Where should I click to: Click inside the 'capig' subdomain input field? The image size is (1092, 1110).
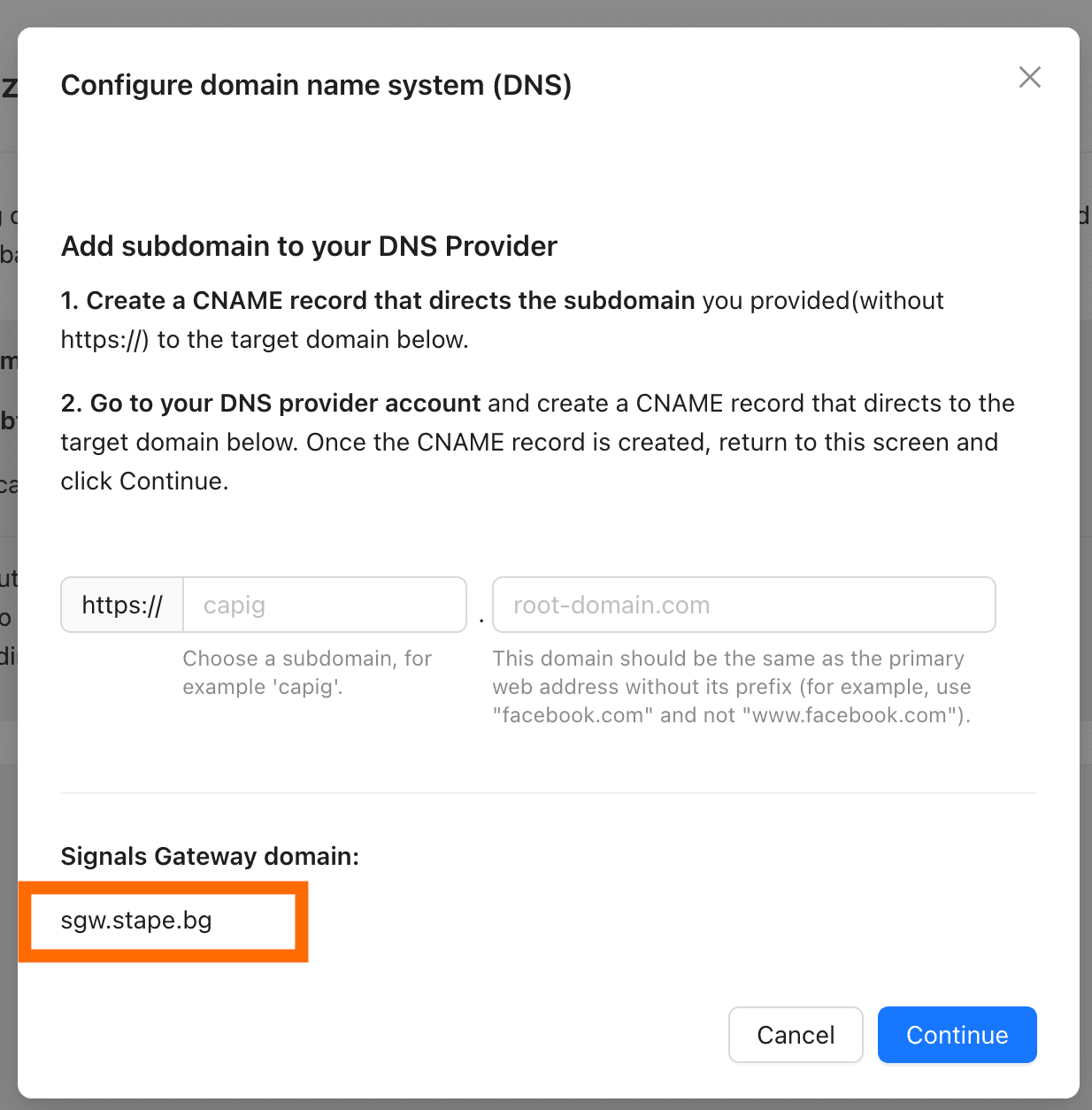324,605
